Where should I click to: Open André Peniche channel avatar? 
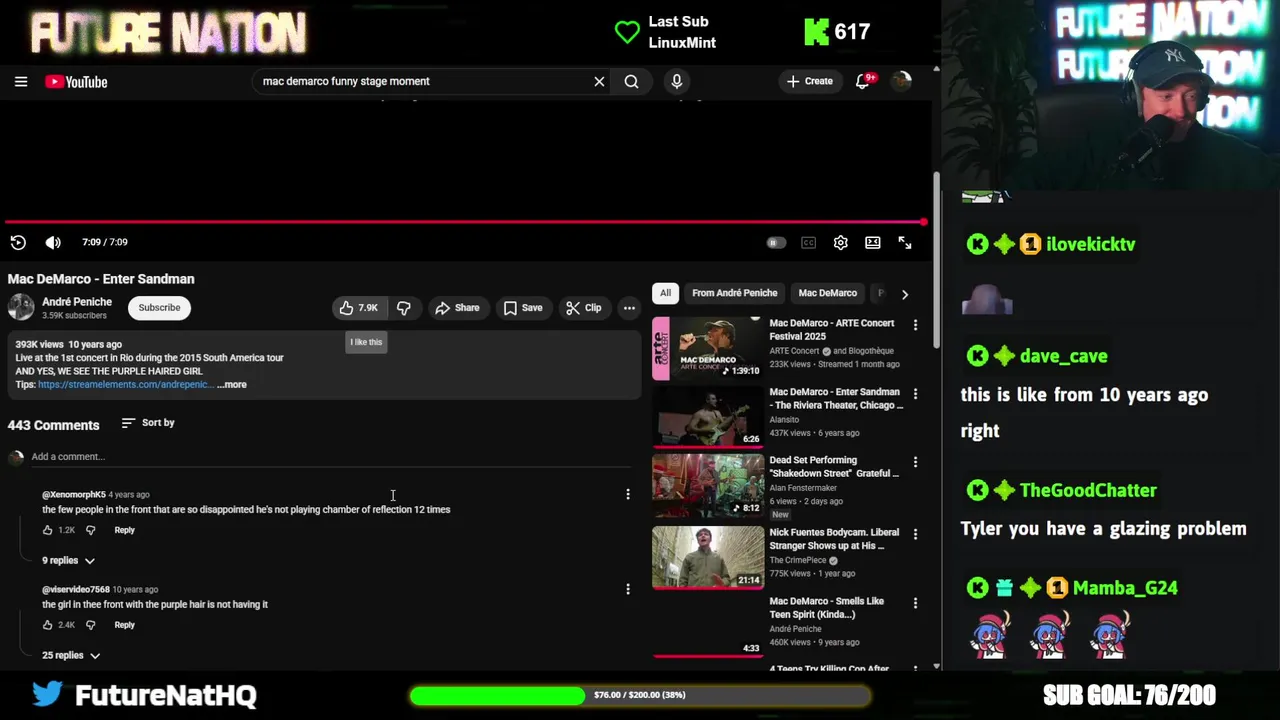click(x=21, y=307)
